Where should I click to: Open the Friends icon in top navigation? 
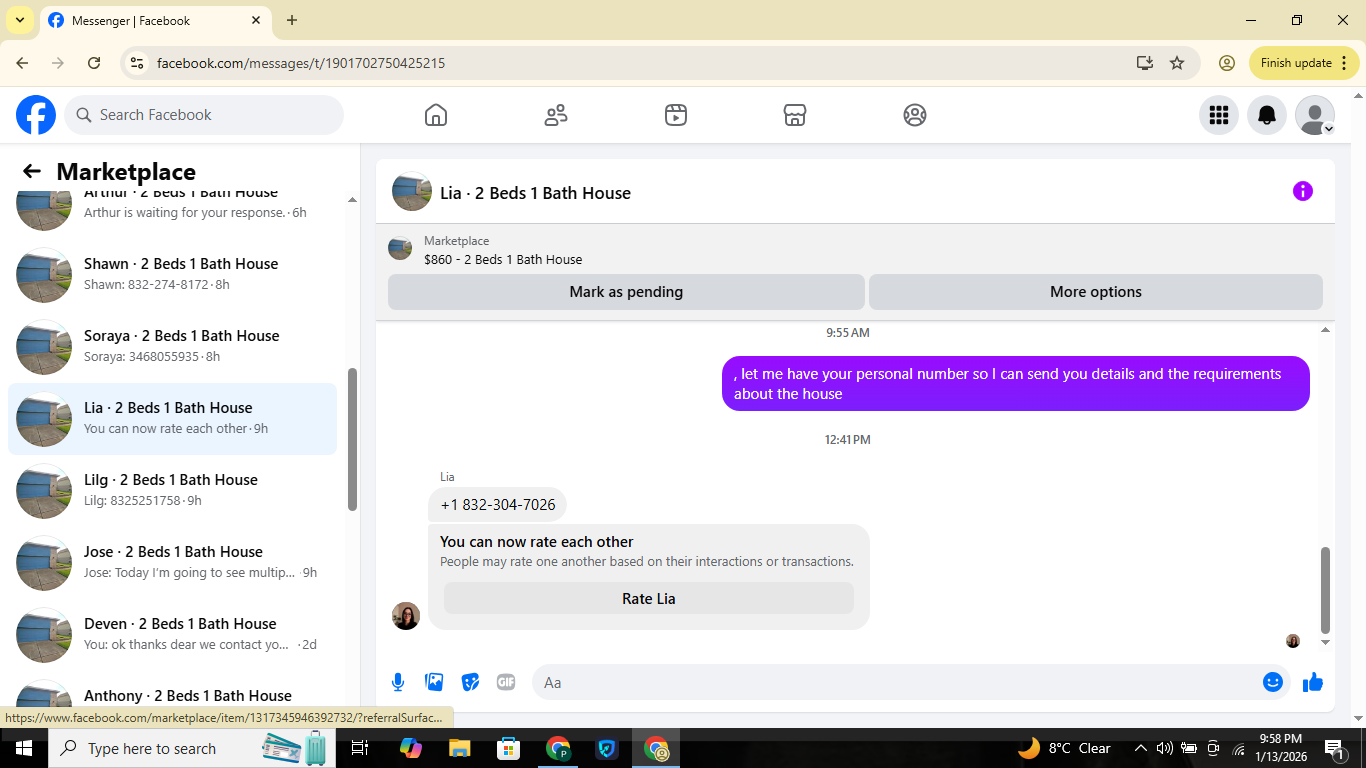point(556,115)
